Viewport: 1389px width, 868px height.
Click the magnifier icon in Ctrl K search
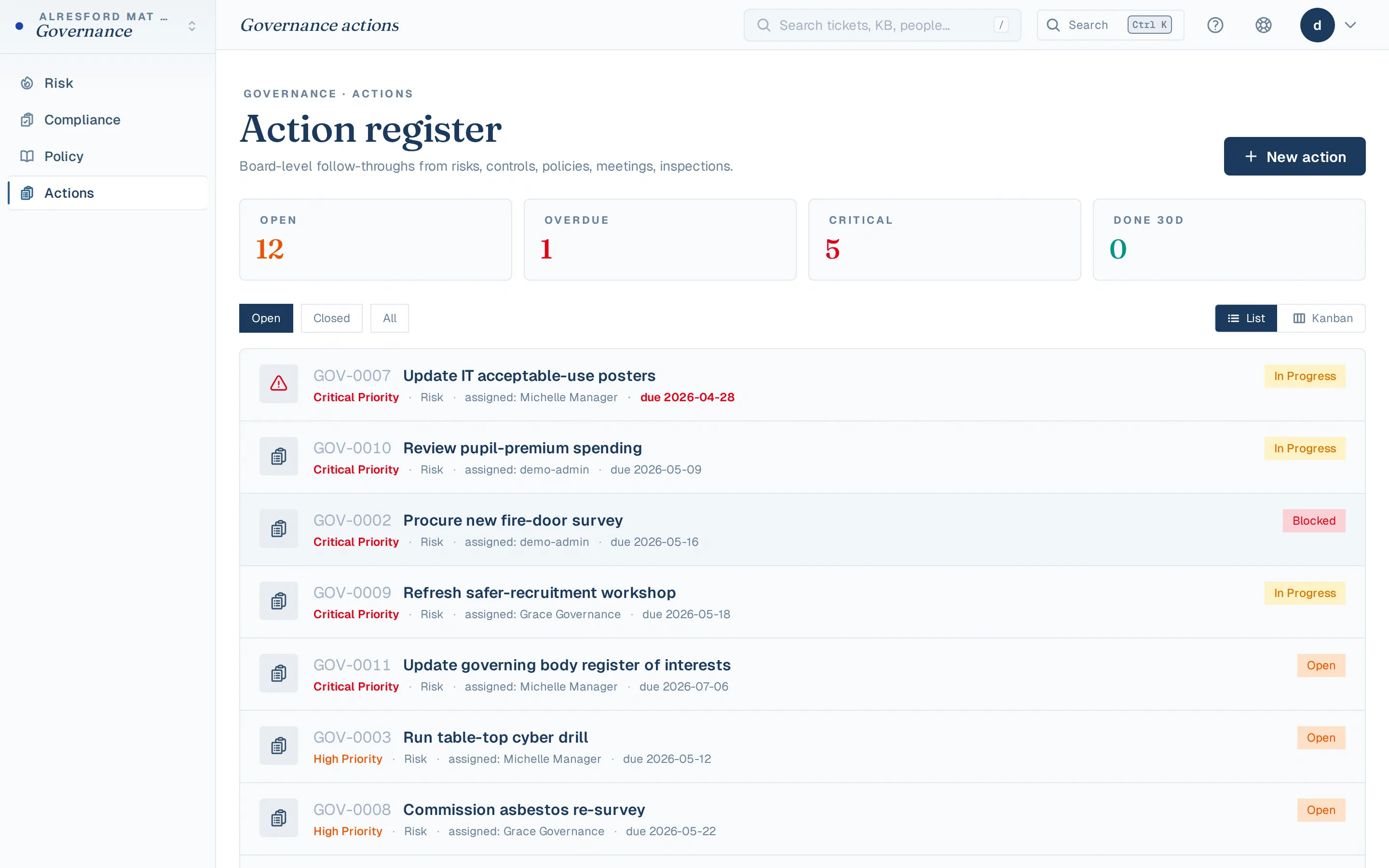click(1053, 25)
